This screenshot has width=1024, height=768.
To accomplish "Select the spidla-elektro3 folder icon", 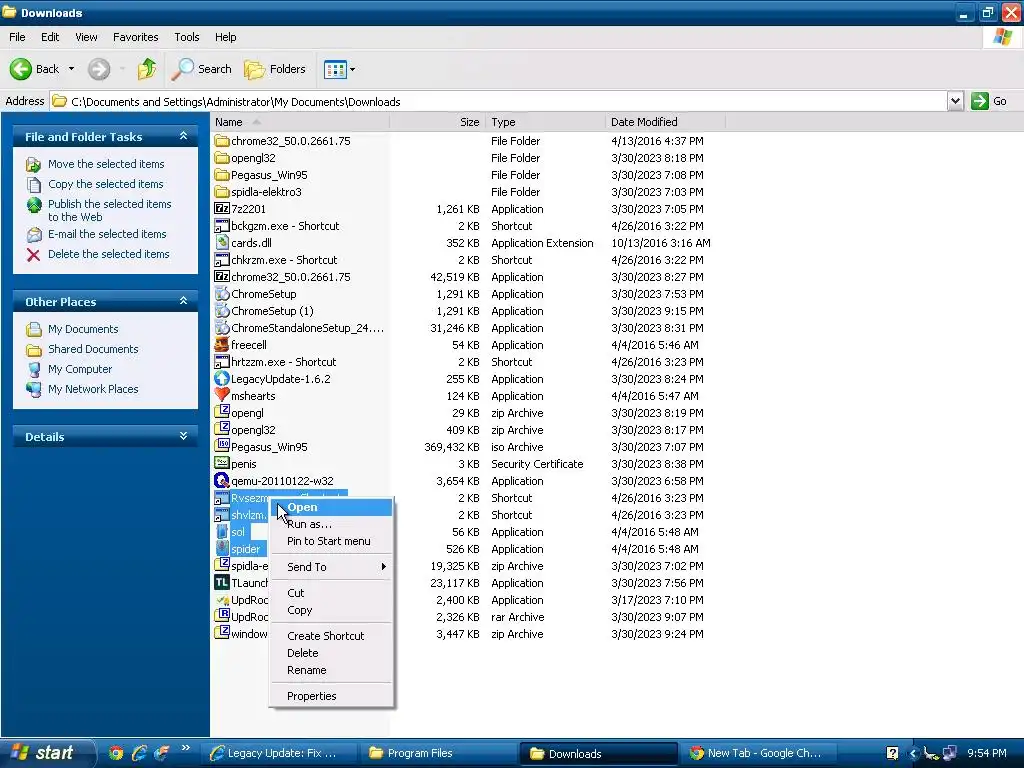I will point(222,191).
